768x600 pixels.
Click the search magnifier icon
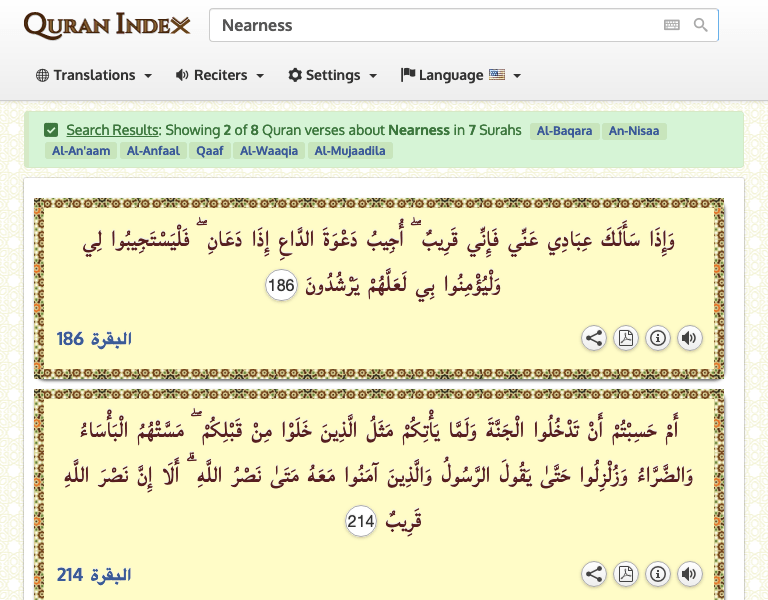click(701, 25)
